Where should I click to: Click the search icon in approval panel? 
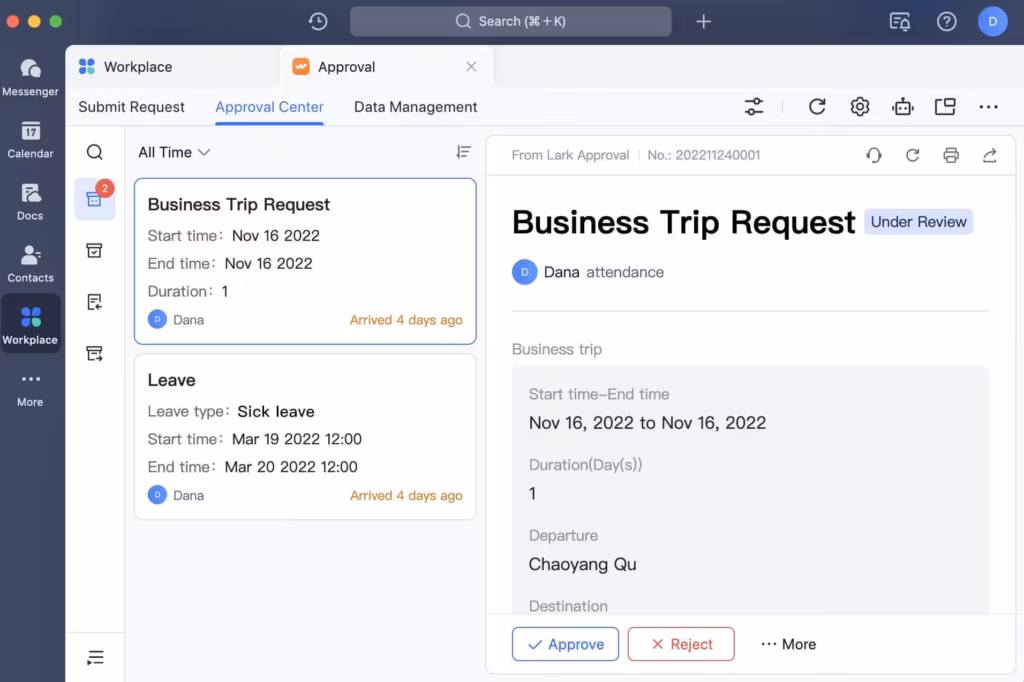(x=95, y=152)
